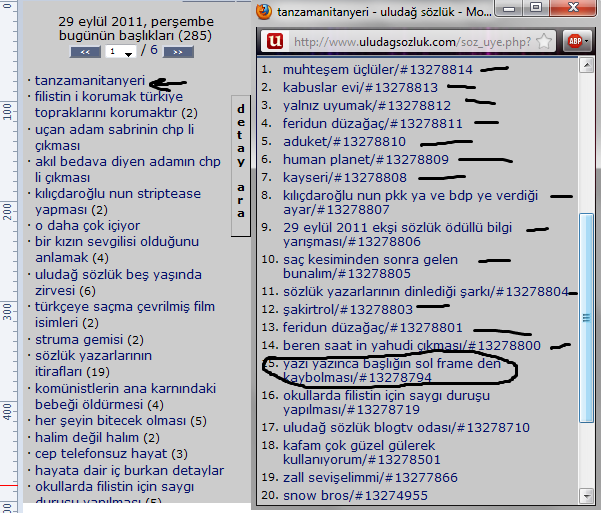The image size is (606, 513).
Task: Open entry 'zall sevişelimmi/#13277866'
Action: (x=370, y=477)
